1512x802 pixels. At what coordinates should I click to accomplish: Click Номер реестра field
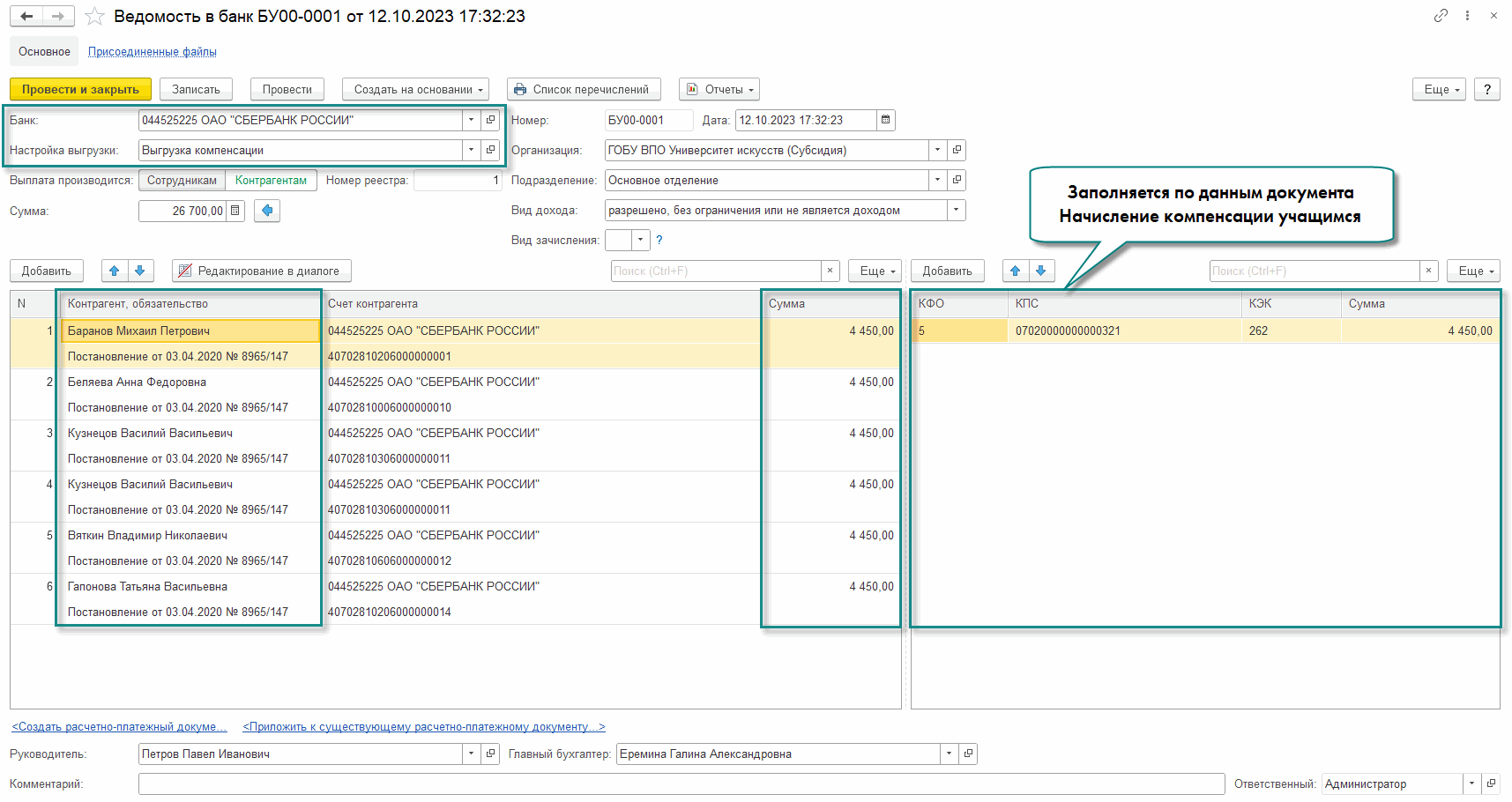click(458, 180)
